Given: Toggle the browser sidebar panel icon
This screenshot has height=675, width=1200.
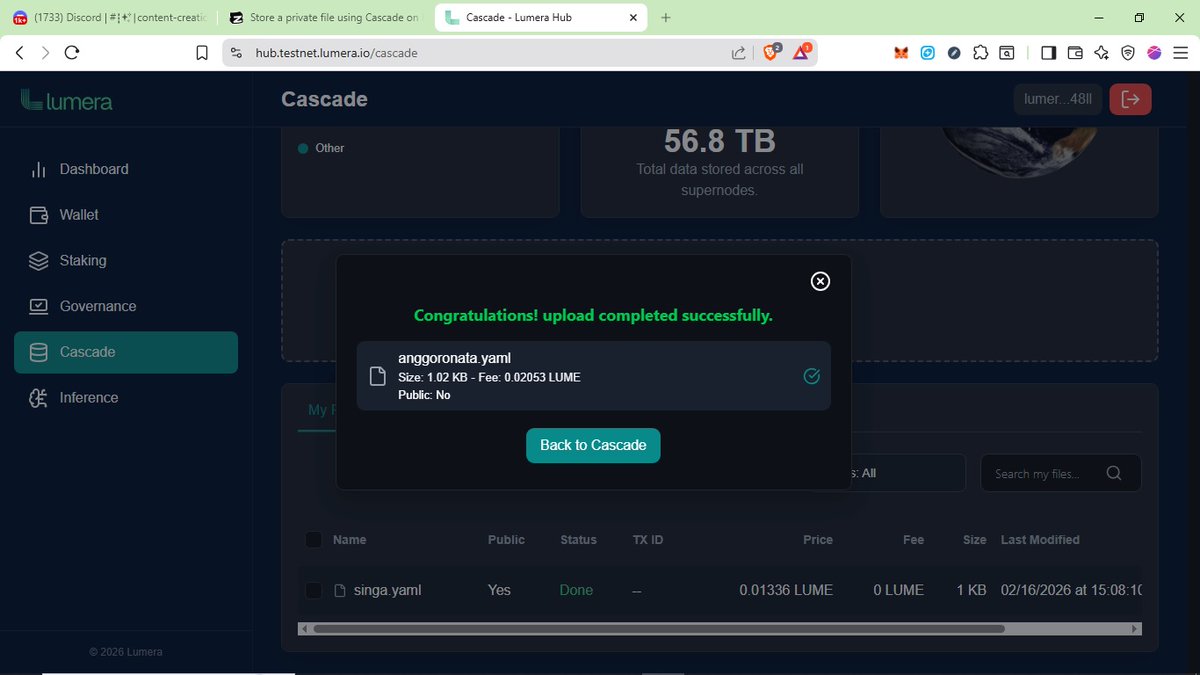Looking at the screenshot, I should coord(1048,53).
